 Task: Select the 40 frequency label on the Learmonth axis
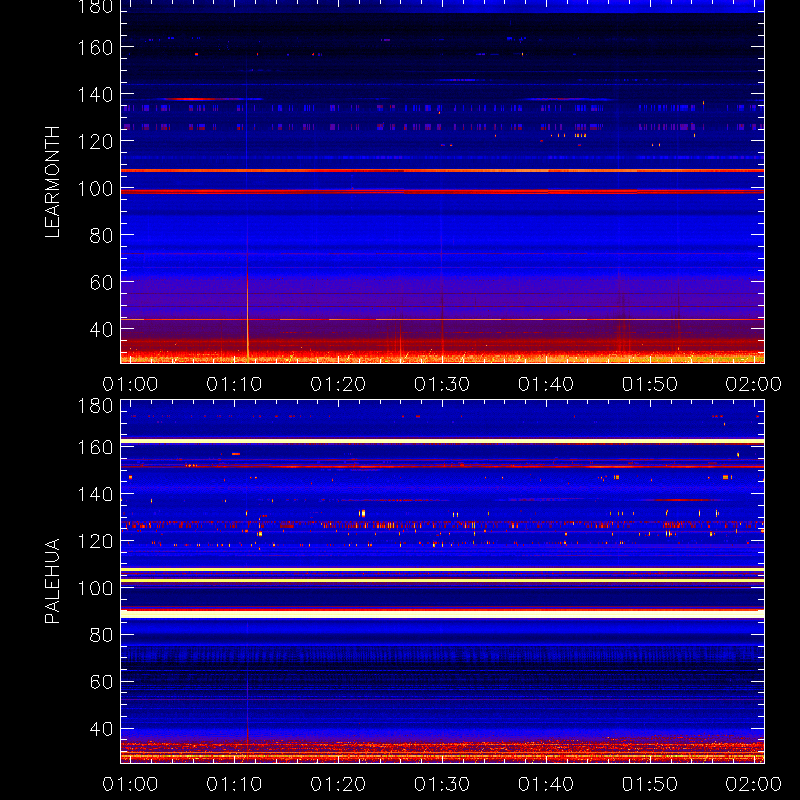[x=101, y=329]
